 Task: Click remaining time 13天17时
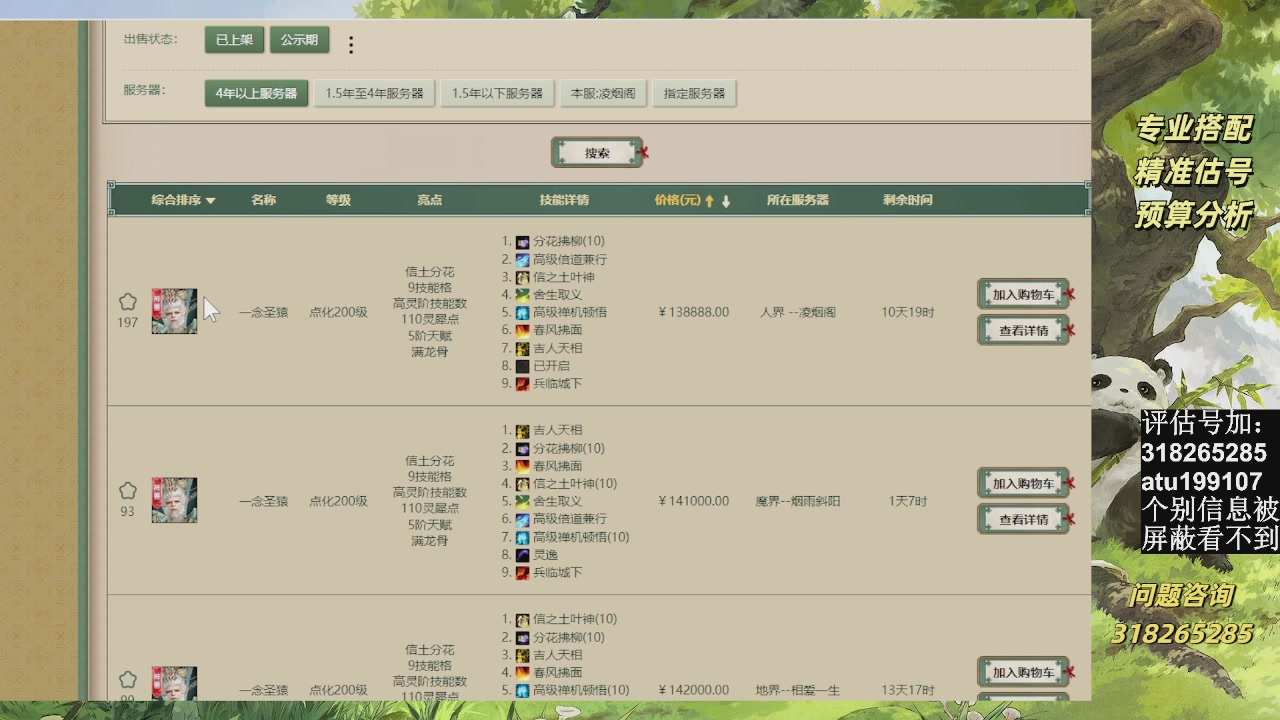(908, 690)
